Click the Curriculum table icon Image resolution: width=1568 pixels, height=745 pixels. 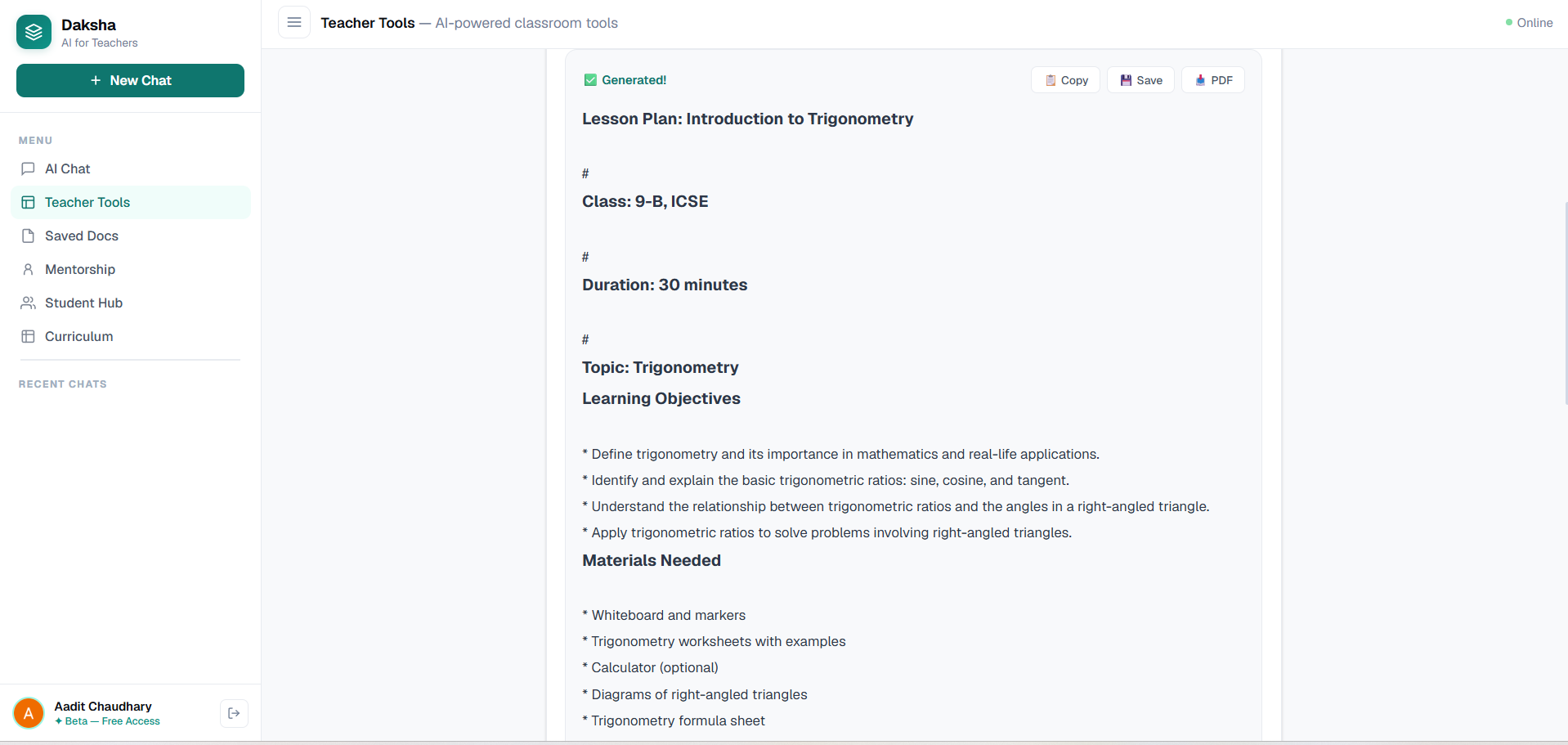[x=28, y=336]
